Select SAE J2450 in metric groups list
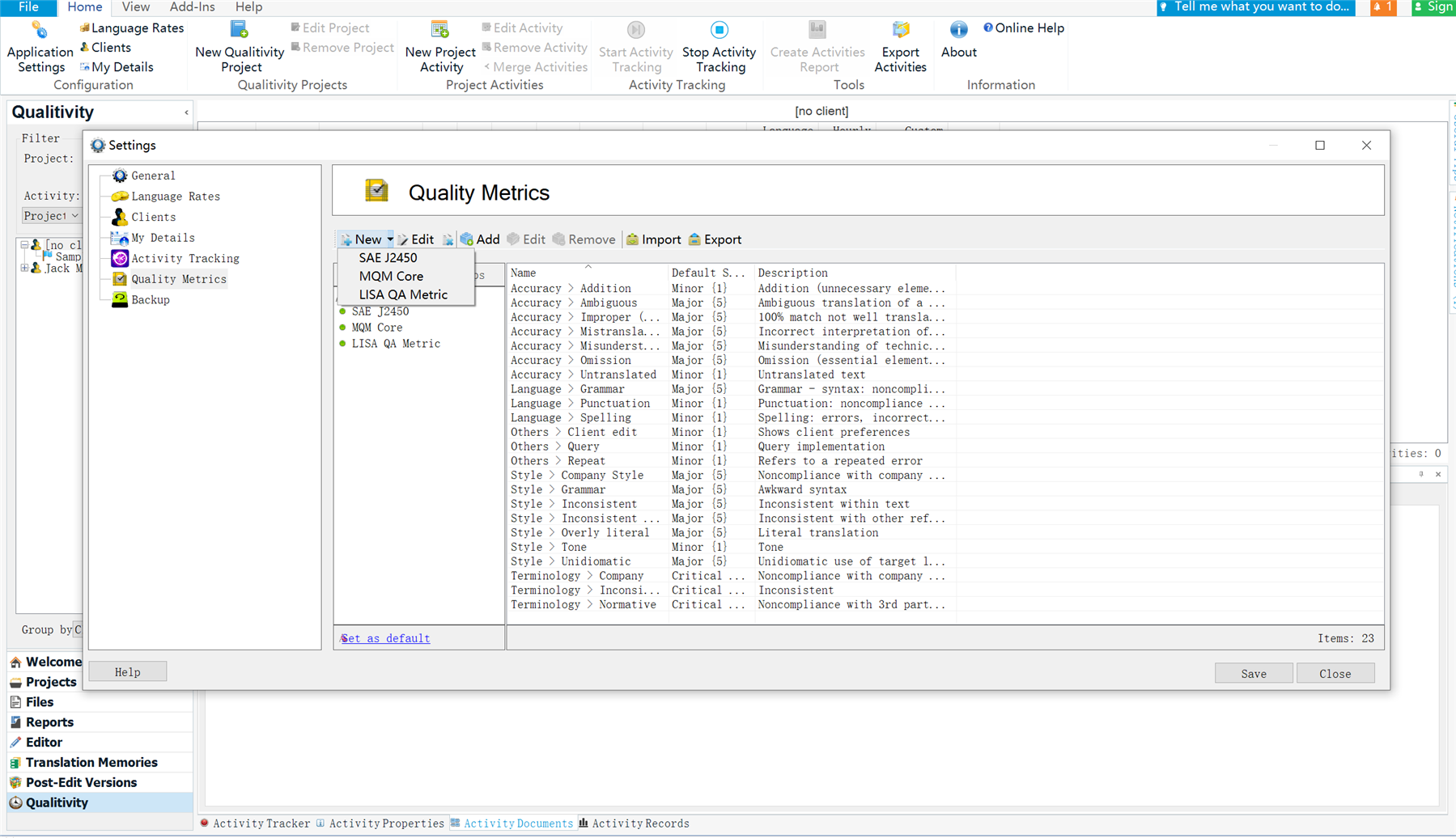The width and height of the screenshot is (1456, 838). pyautogui.click(x=380, y=311)
